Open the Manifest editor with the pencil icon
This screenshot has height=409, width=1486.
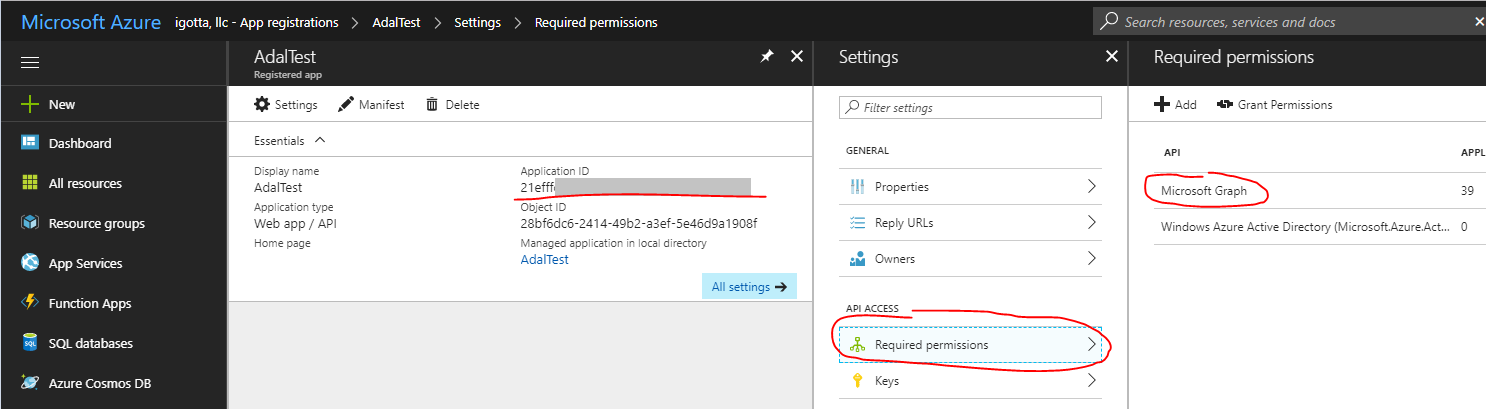tap(371, 105)
